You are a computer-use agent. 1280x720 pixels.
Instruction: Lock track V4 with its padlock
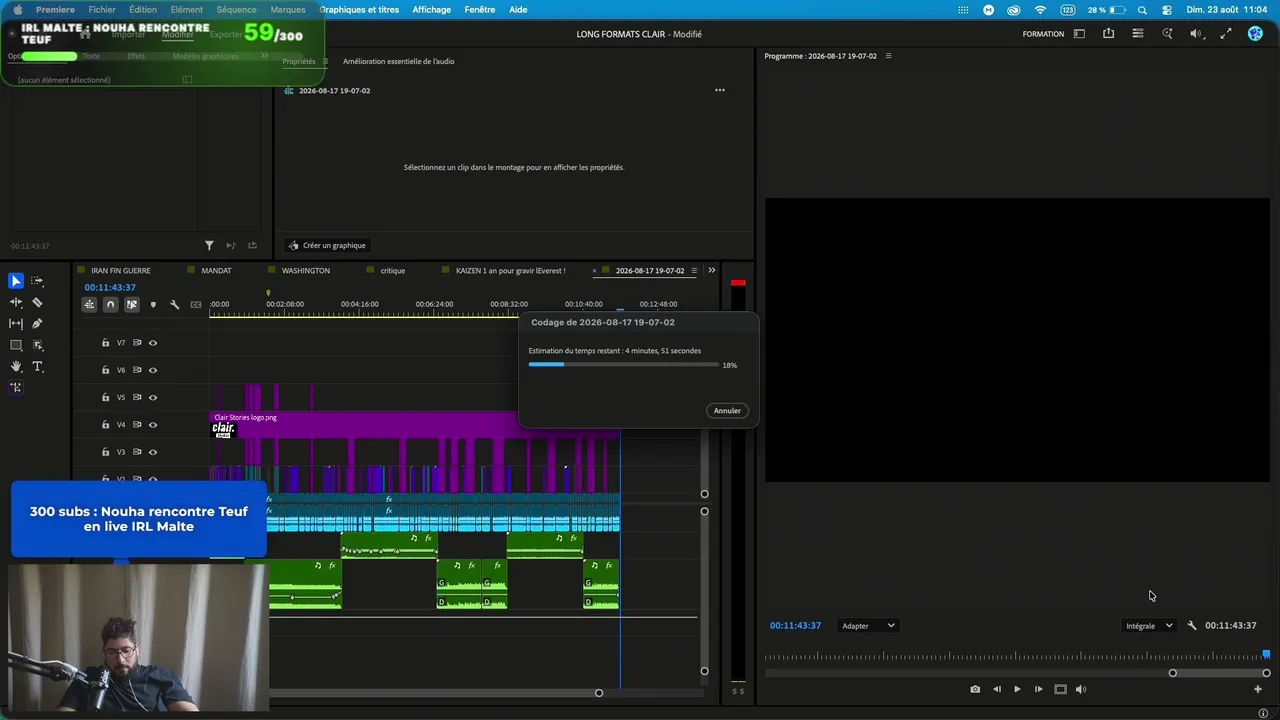click(105, 425)
